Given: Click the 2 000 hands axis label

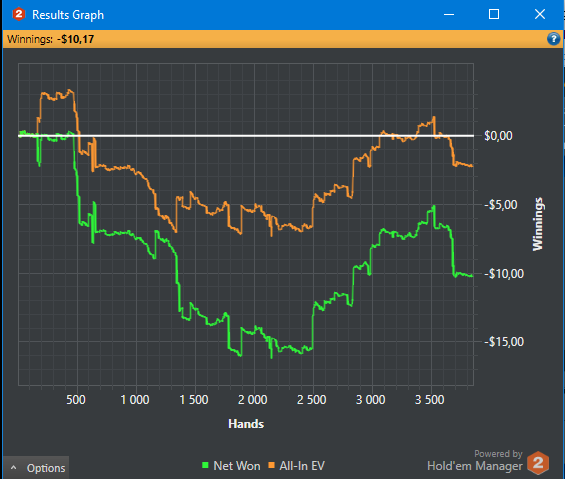Looking at the screenshot, I should click(253, 400).
